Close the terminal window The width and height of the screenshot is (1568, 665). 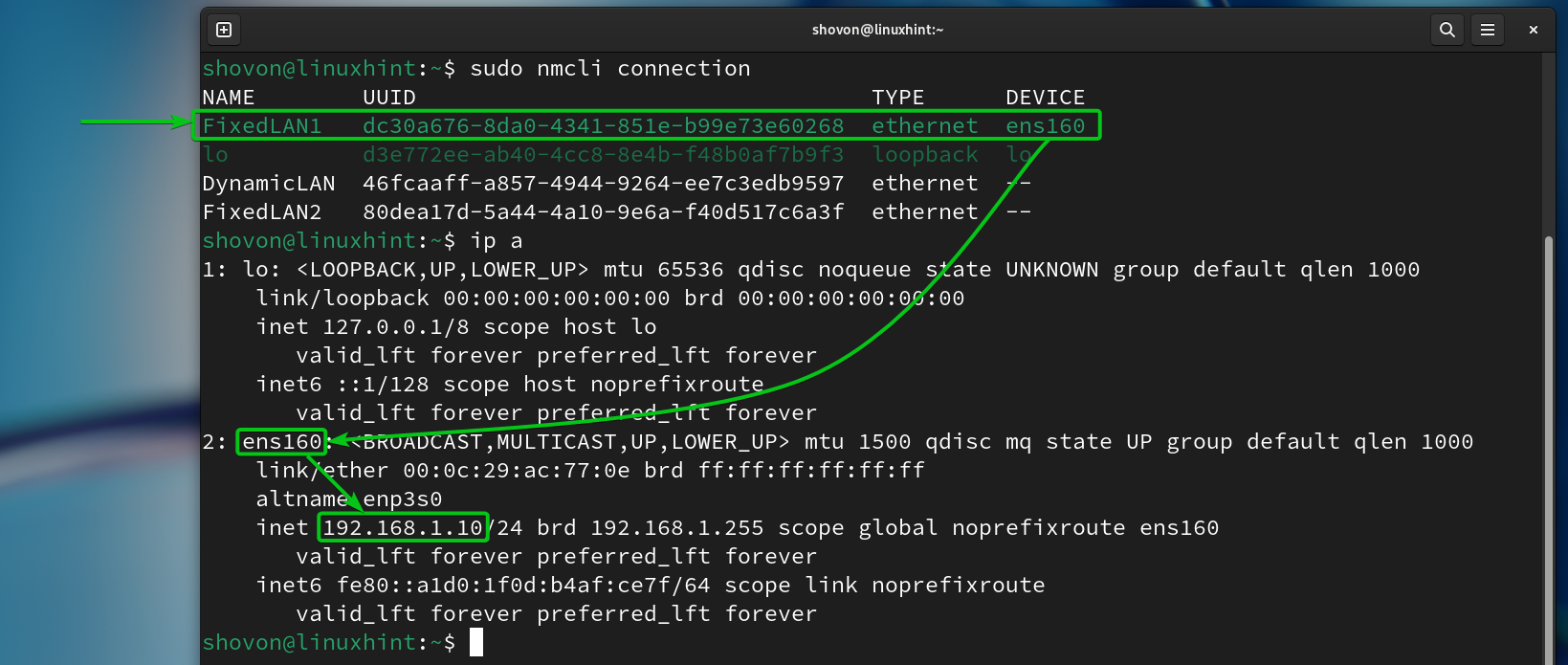coord(1534,30)
